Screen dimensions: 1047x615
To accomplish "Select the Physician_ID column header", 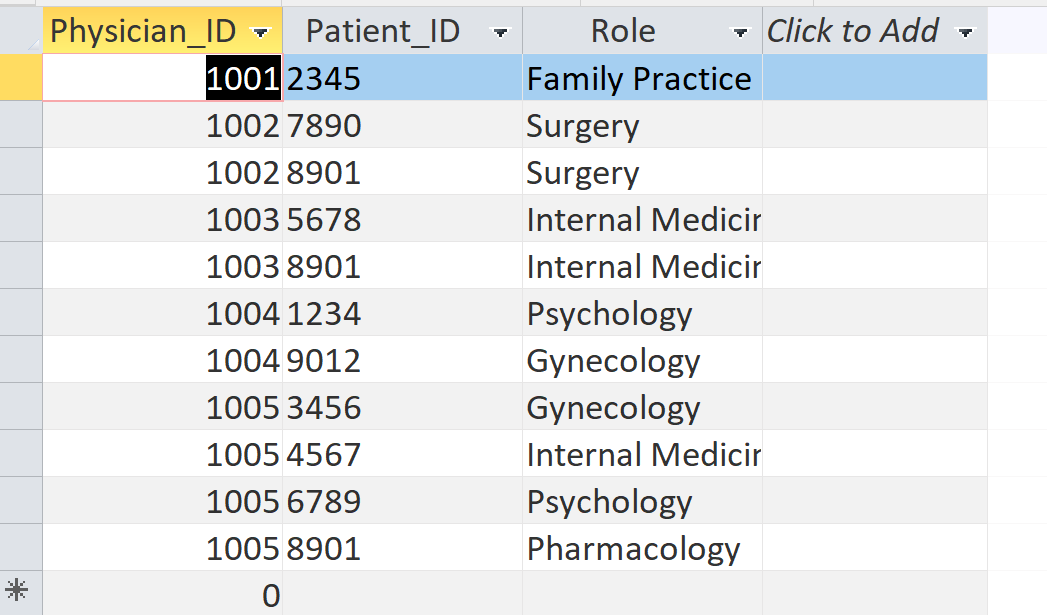I will (x=143, y=32).
